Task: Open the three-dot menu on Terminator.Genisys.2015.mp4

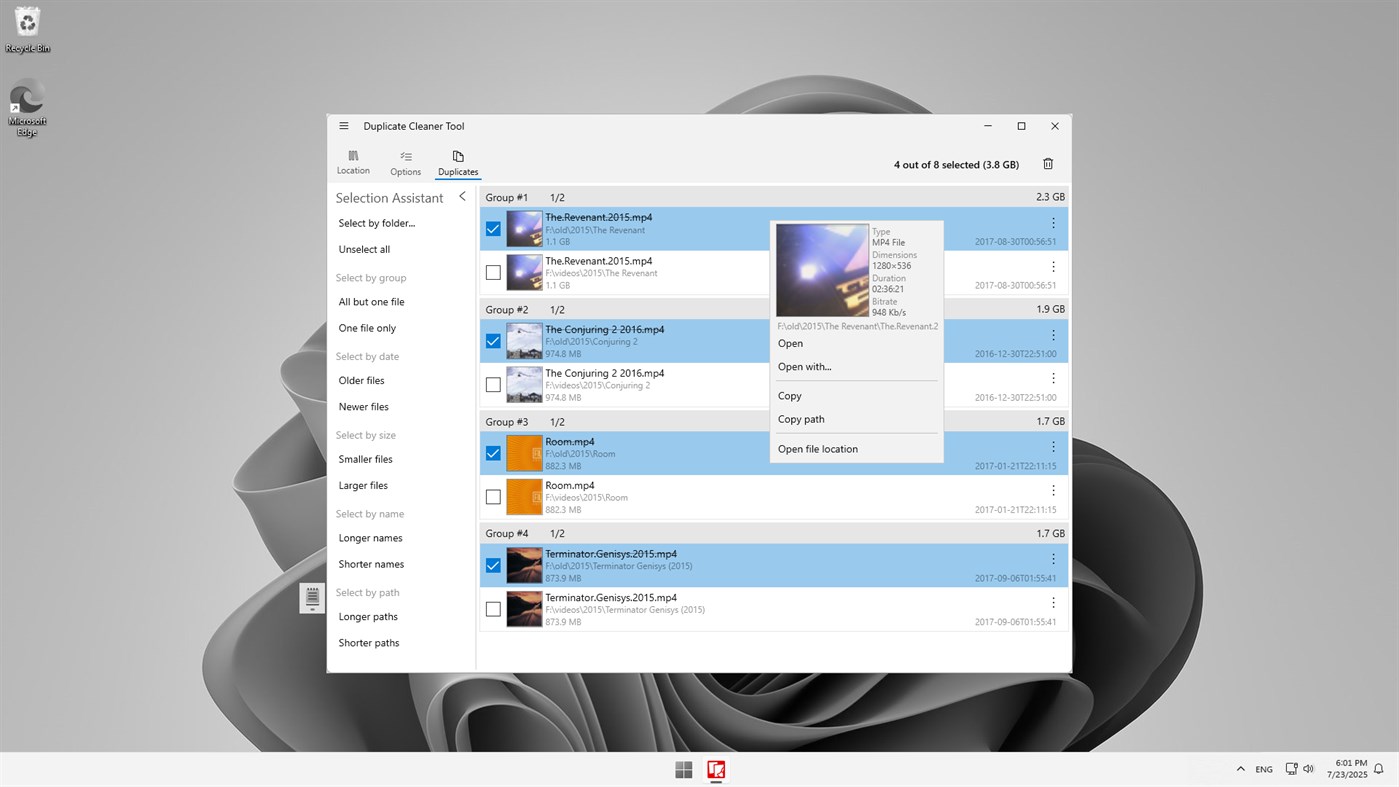Action: pos(1052,558)
